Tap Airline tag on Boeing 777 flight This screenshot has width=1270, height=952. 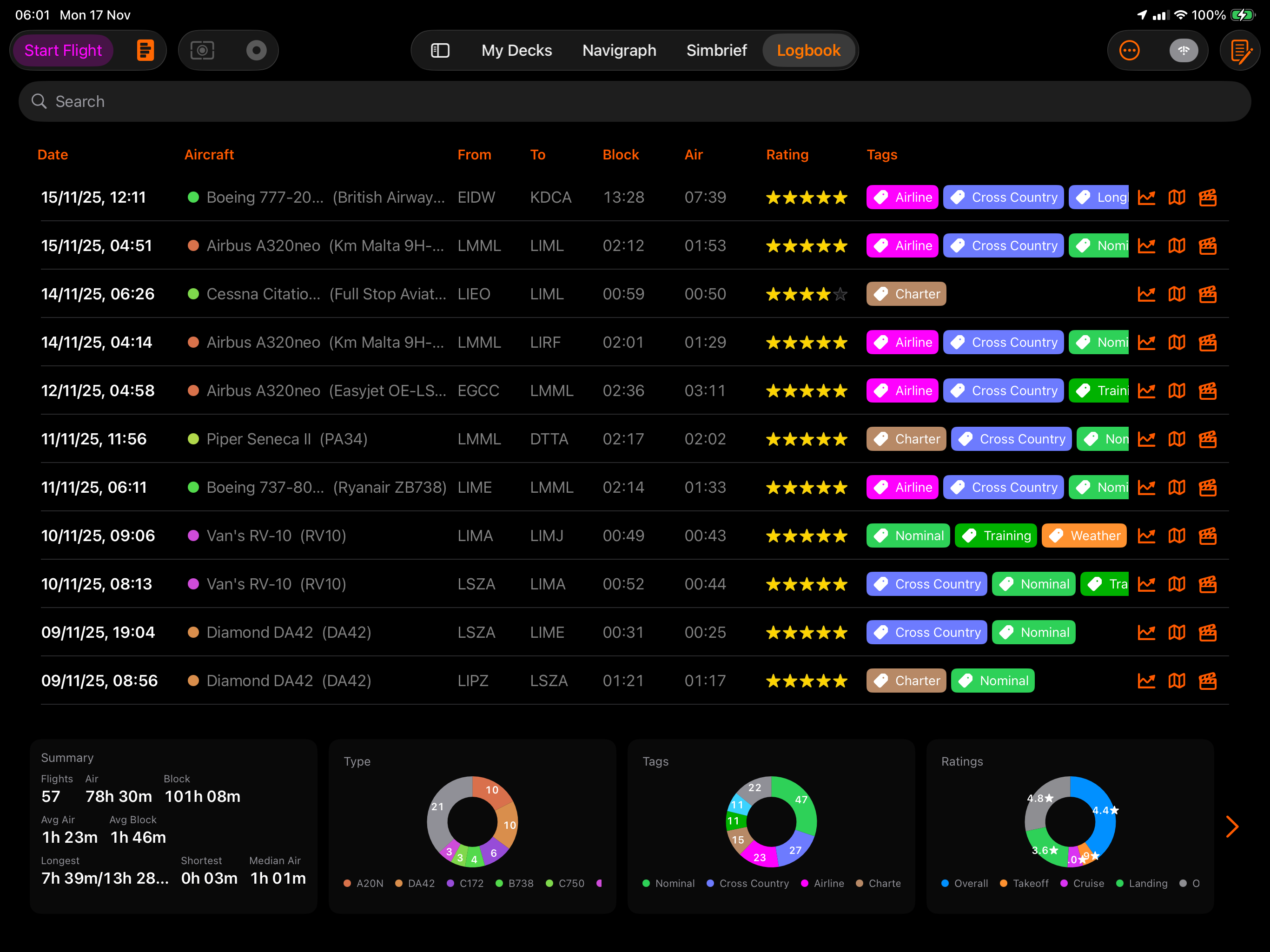click(902, 198)
